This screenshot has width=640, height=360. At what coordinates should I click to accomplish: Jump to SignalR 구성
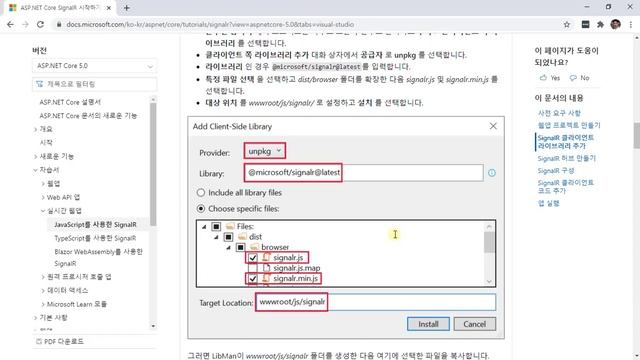556,171
